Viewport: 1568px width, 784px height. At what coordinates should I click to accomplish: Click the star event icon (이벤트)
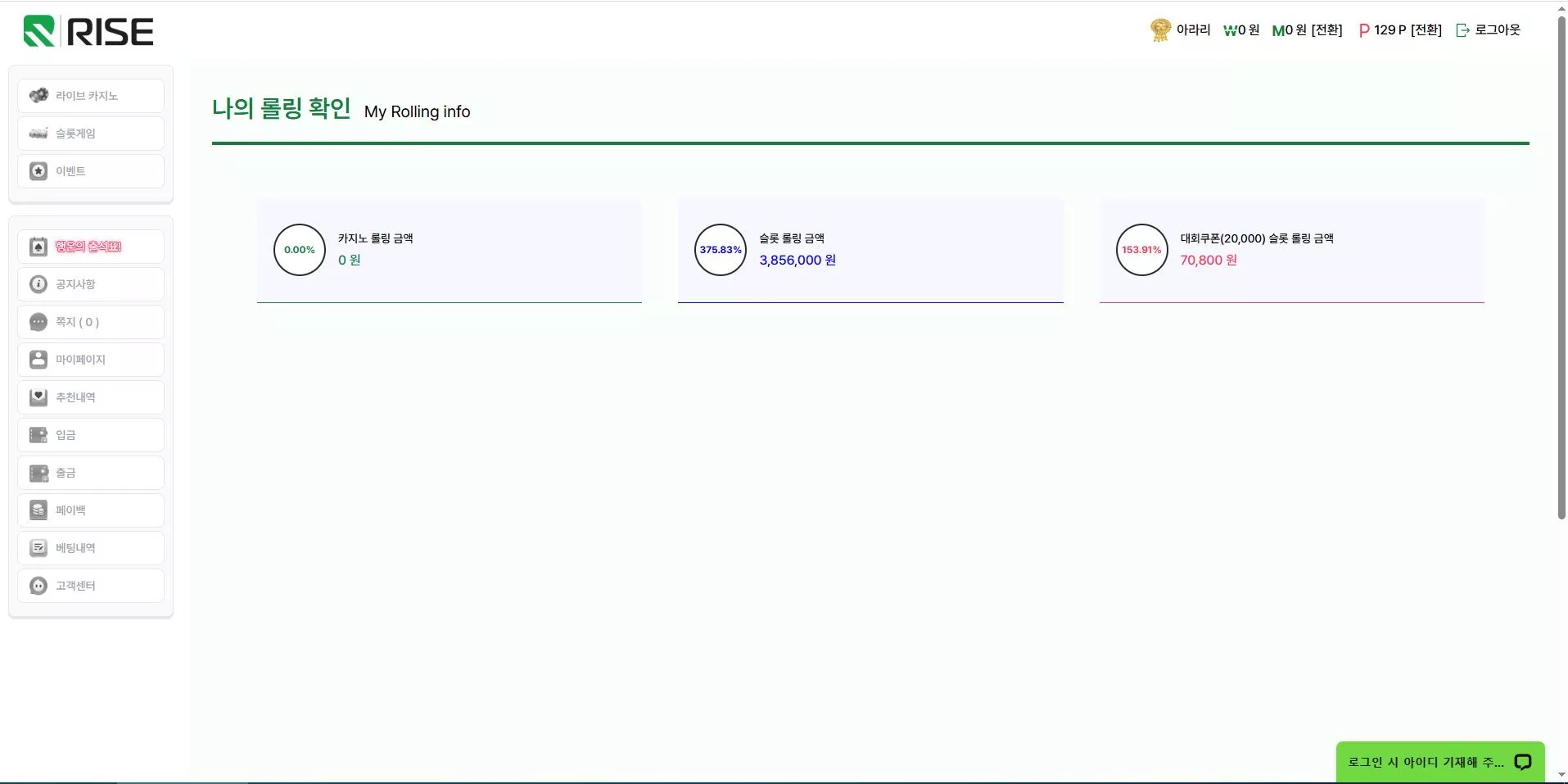coord(38,171)
